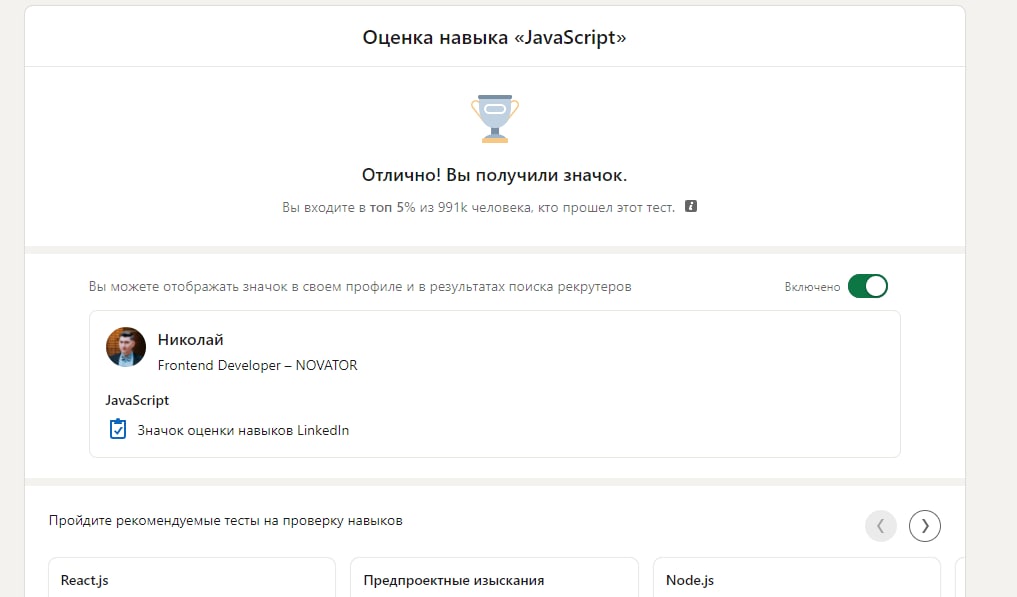Click the LinkedIn skill badge clipboard icon

pyautogui.click(x=117, y=430)
